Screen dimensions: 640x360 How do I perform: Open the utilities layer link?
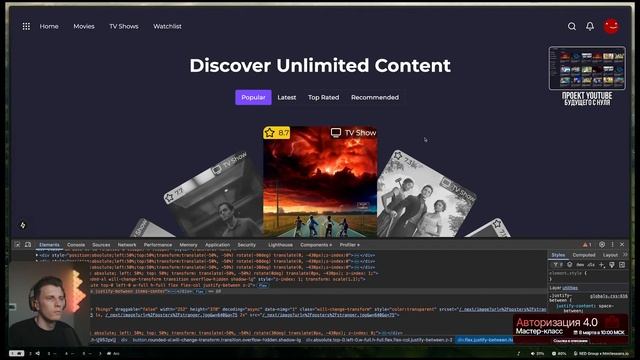coord(570,288)
